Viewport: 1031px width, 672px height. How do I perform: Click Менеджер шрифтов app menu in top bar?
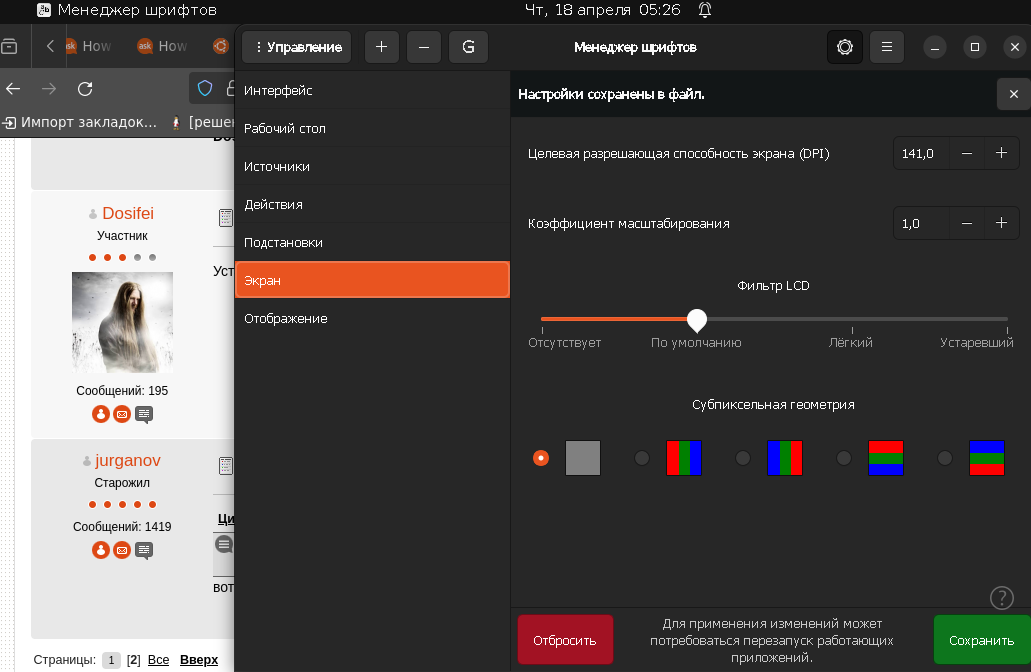[127, 10]
